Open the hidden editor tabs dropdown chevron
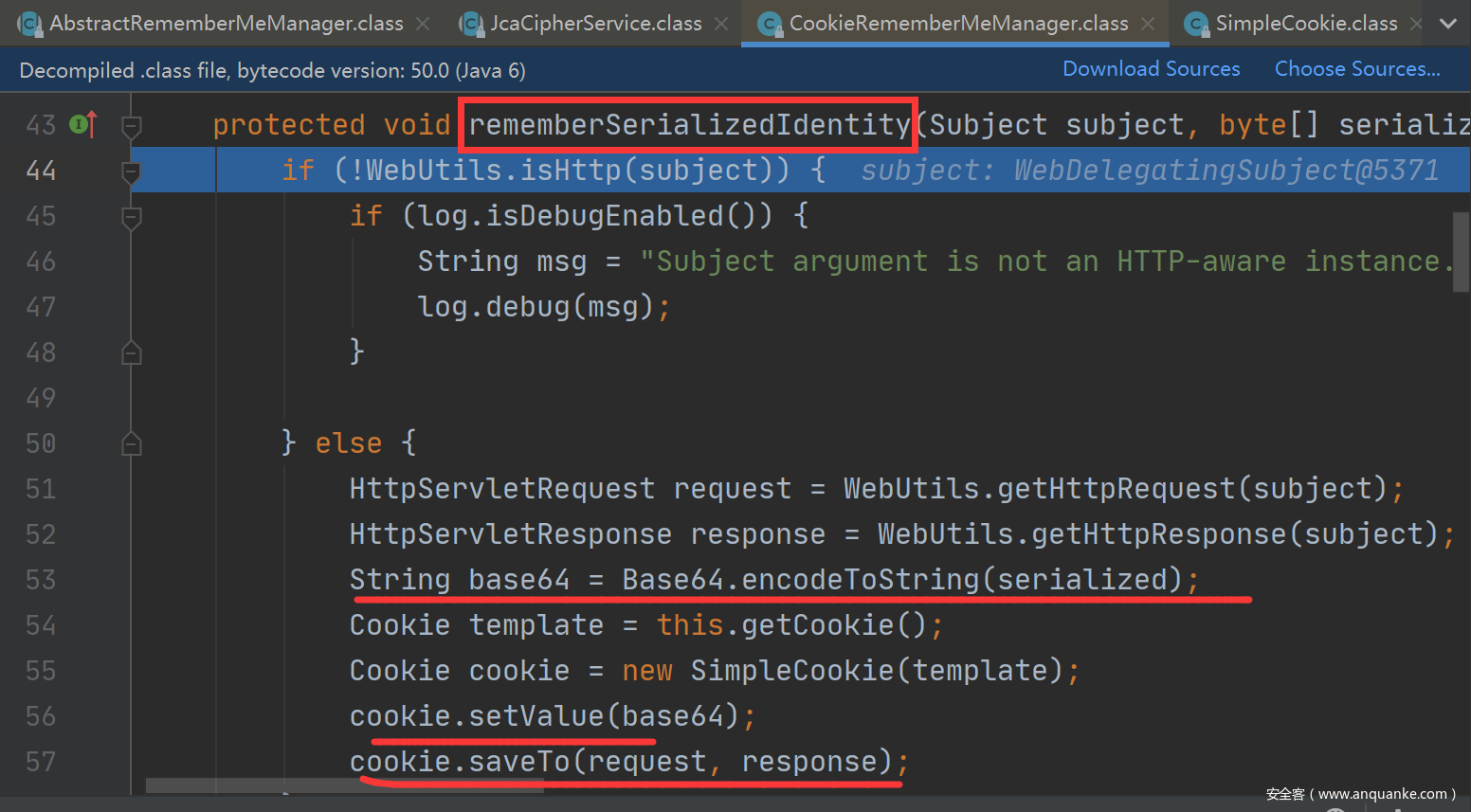Screen dimensions: 1471x812 (1447, 24)
